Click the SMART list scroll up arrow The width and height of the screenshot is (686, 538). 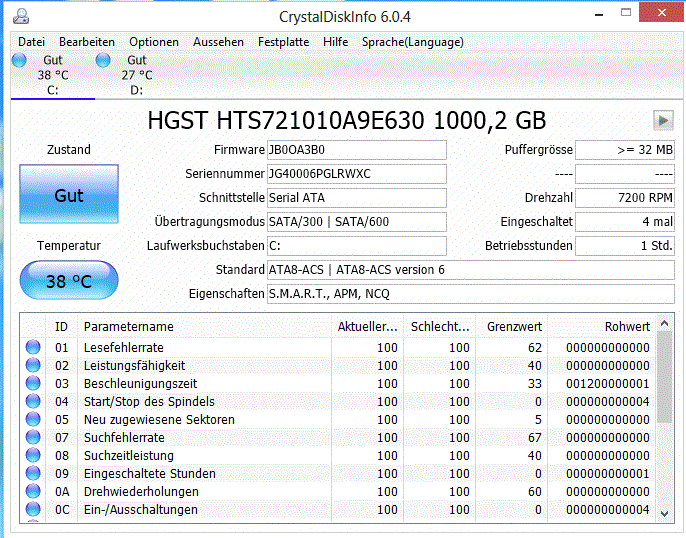pyautogui.click(x=665, y=324)
